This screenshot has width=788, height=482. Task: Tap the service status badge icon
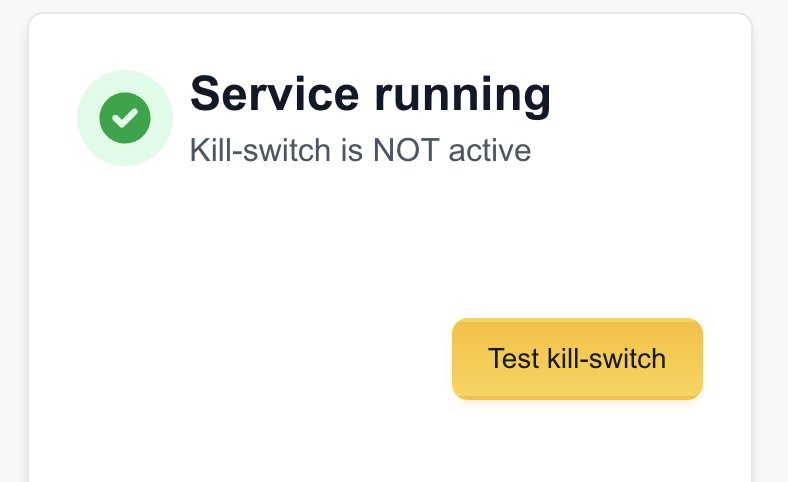click(x=125, y=118)
